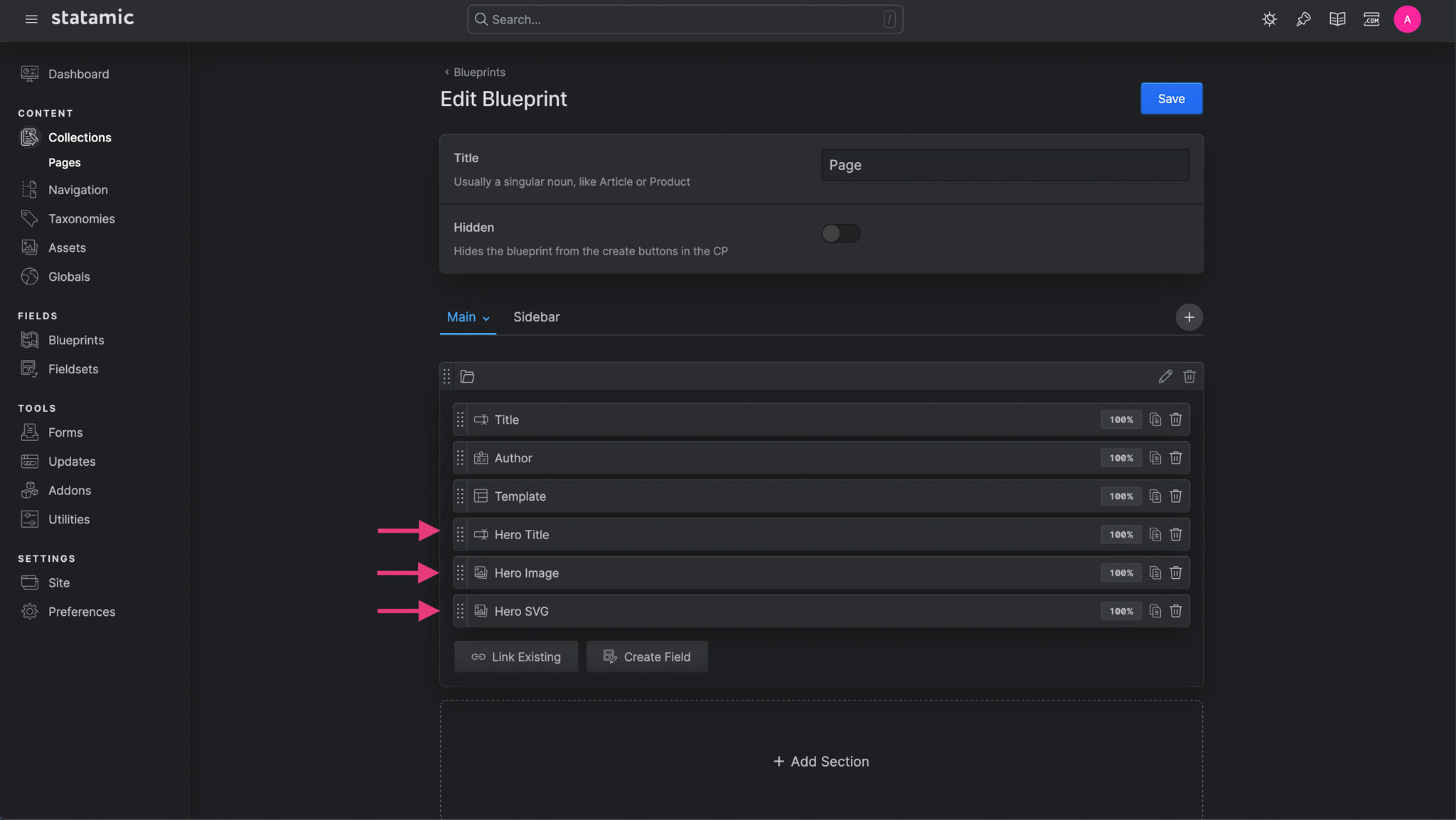Duplicate the Hero Image field
Screen dimensions: 1456x820
pyautogui.click(x=1155, y=573)
